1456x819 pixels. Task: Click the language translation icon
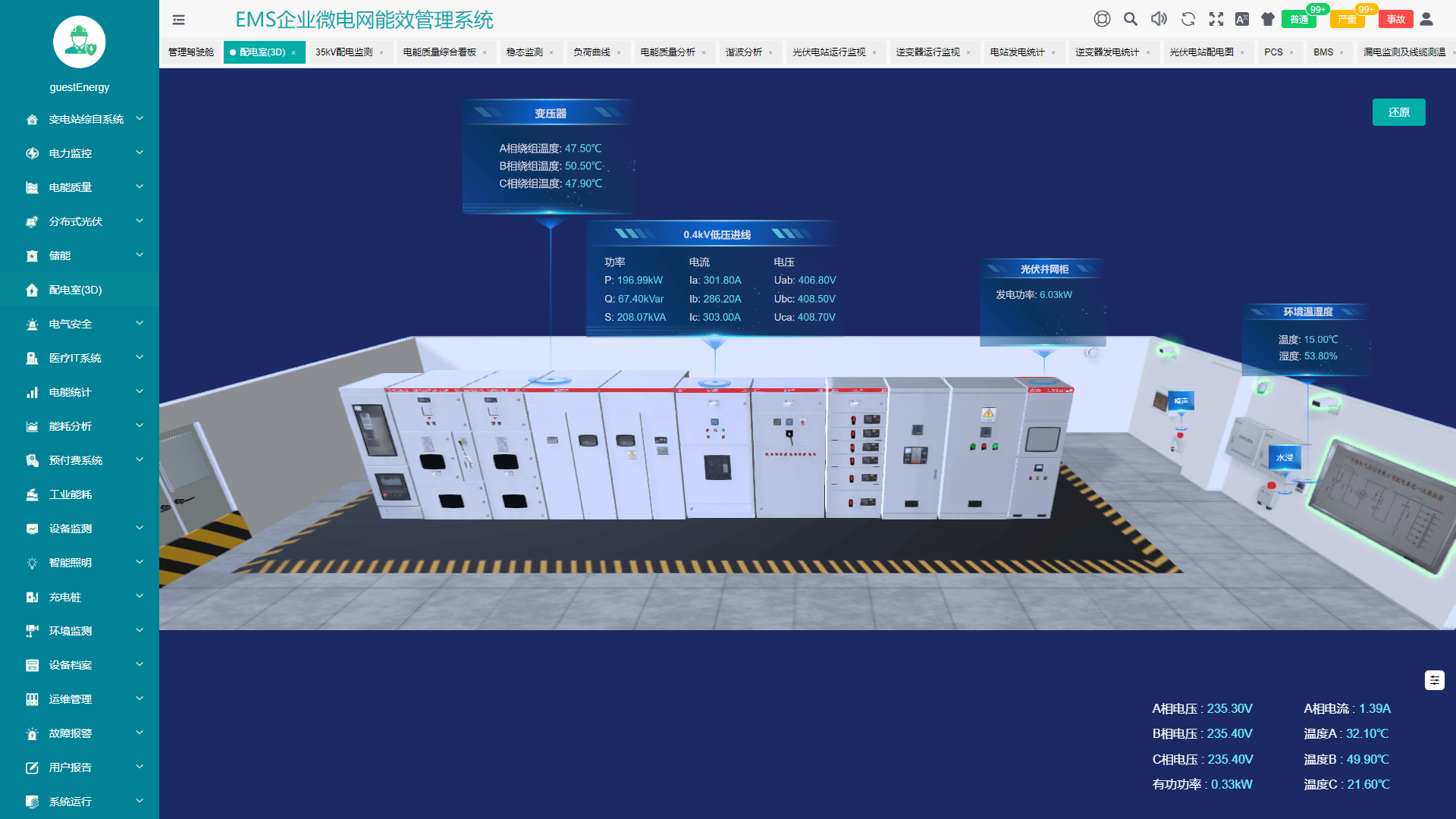point(1242,19)
